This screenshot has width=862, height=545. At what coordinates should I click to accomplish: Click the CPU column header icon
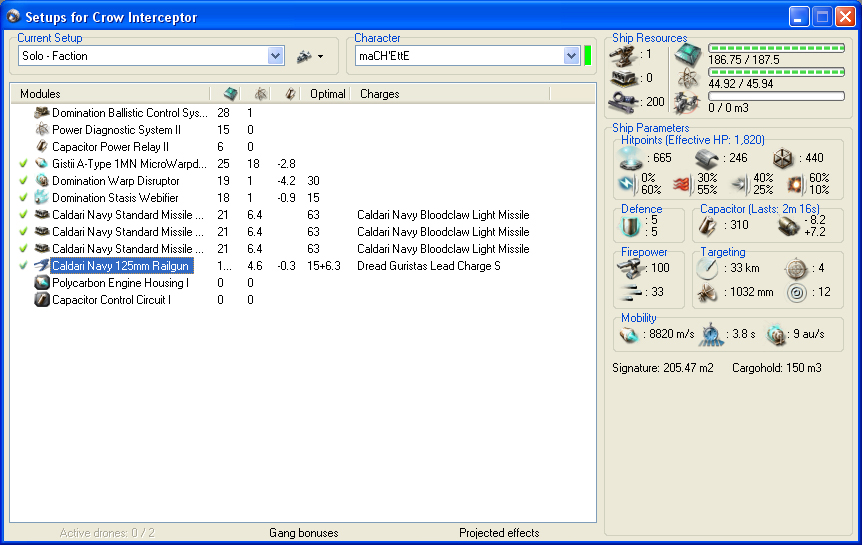coord(230,94)
